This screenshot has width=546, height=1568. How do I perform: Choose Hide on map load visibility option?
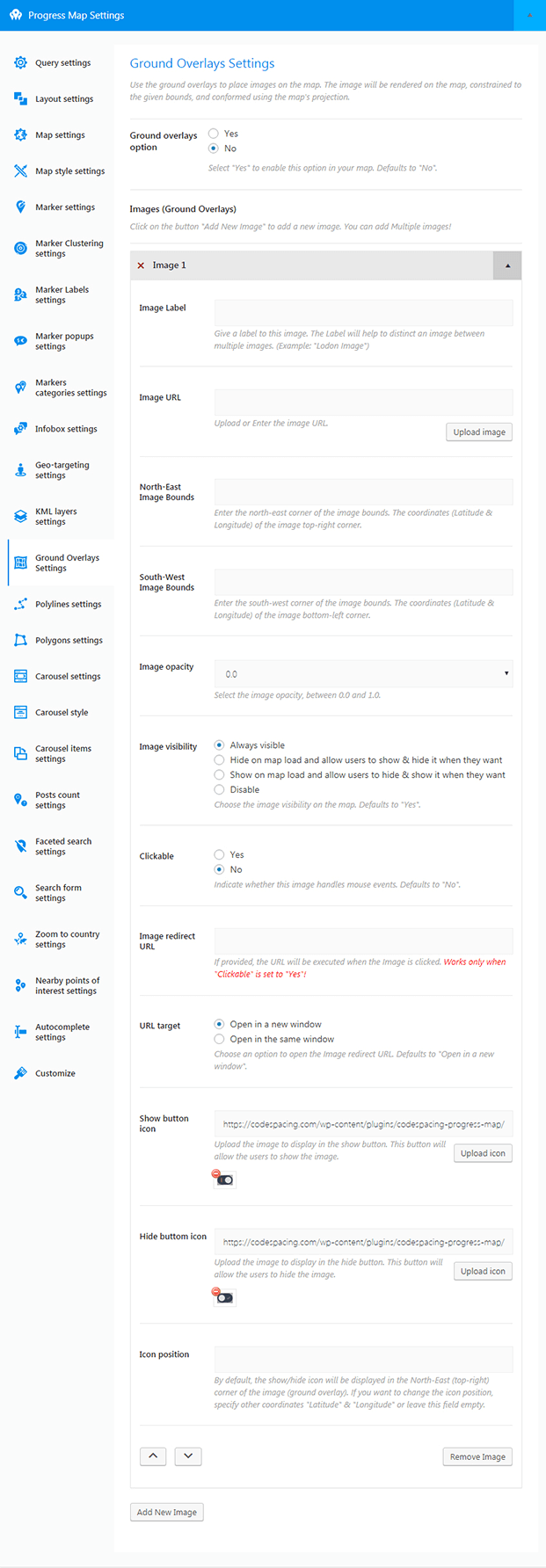tap(220, 760)
